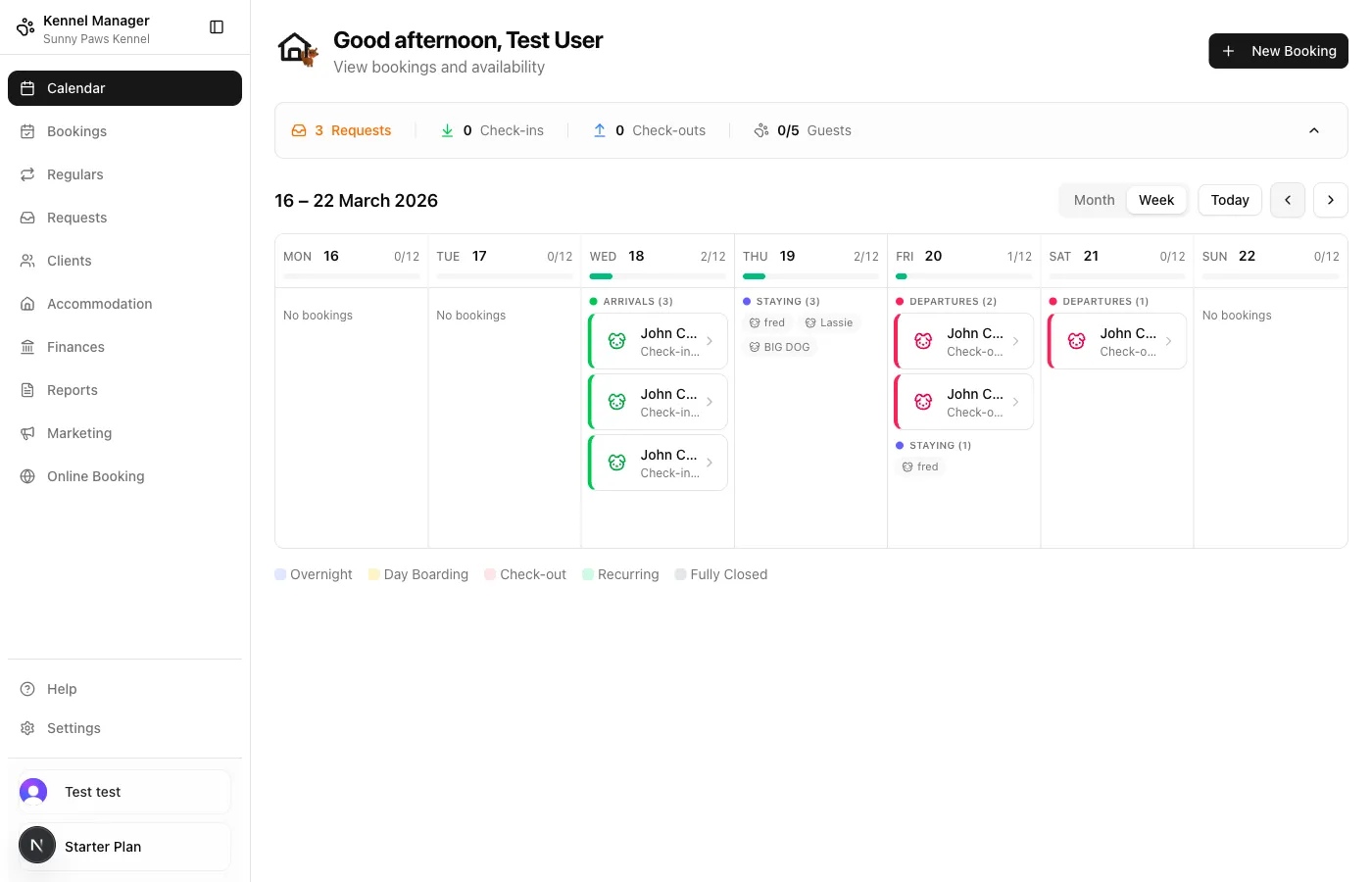Open Online Booking via the globe icon
Screen dimensions: 1372x882
[x=26, y=476]
